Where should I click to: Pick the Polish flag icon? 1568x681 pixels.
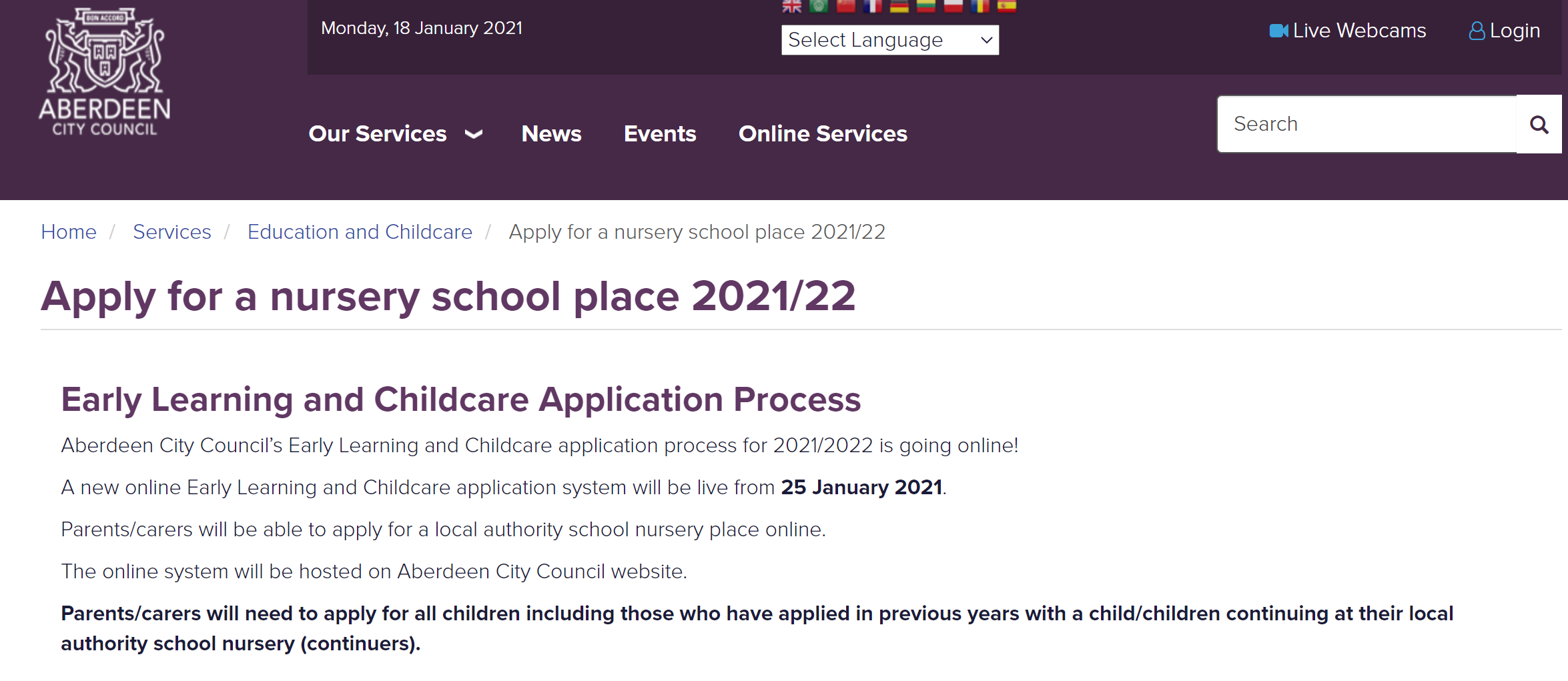(953, 6)
